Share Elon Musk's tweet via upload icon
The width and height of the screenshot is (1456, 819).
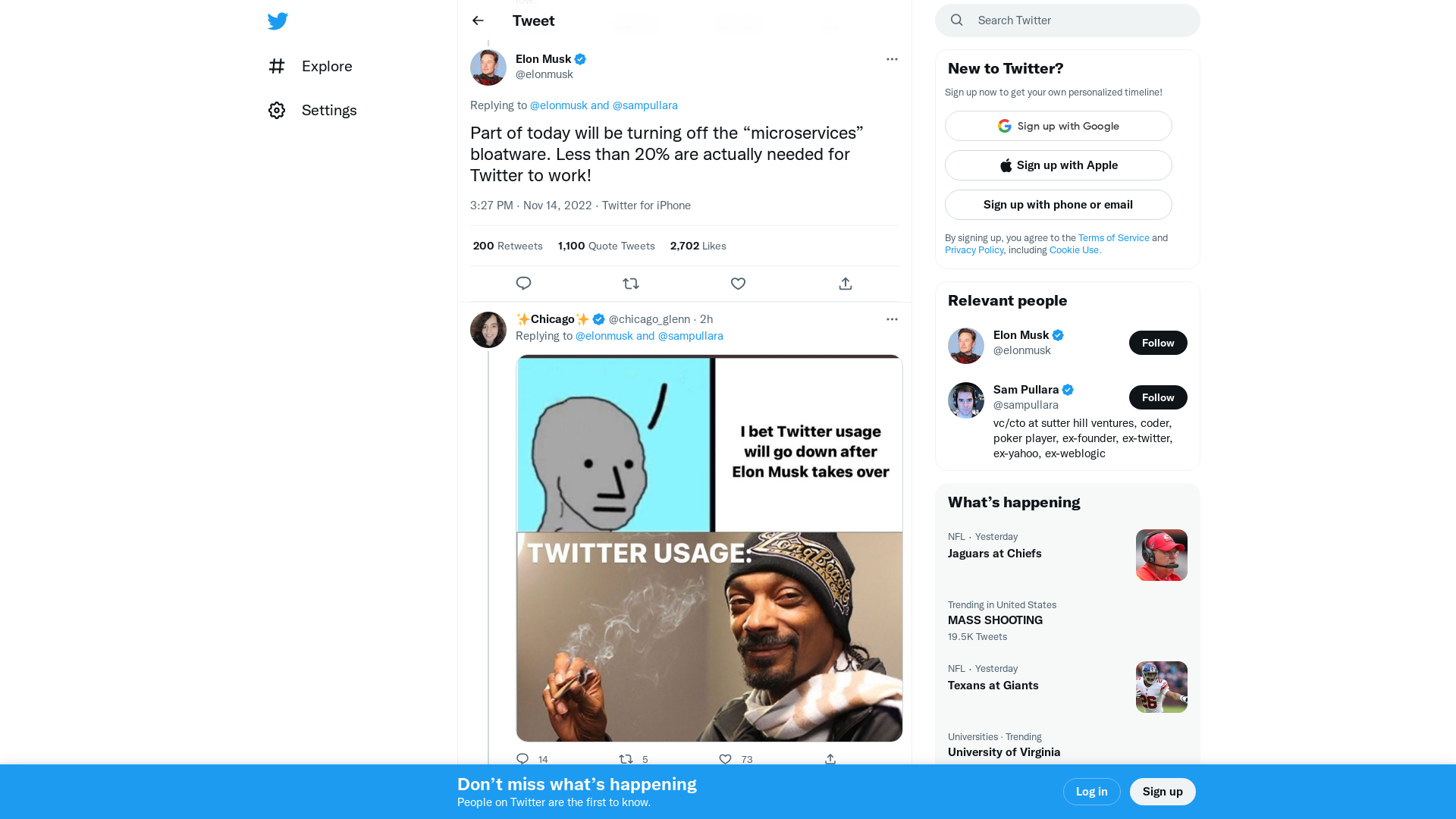(845, 283)
